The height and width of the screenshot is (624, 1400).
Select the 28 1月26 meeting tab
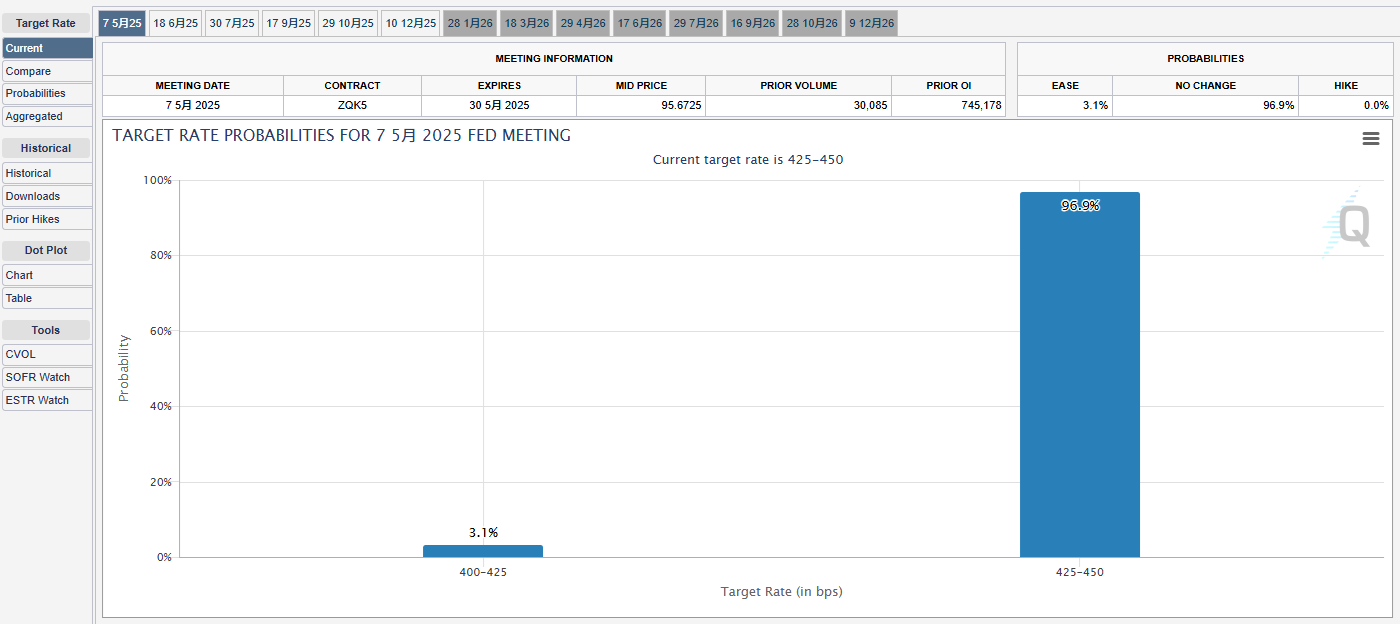point(470,23)
